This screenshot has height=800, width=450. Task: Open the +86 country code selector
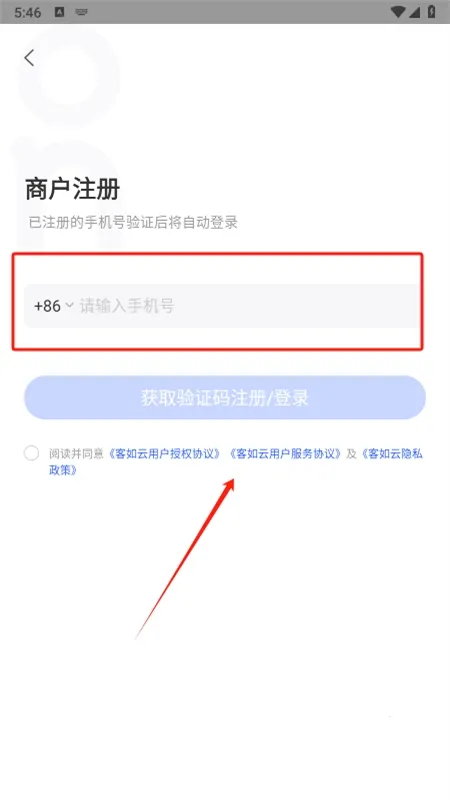point(54,306)
